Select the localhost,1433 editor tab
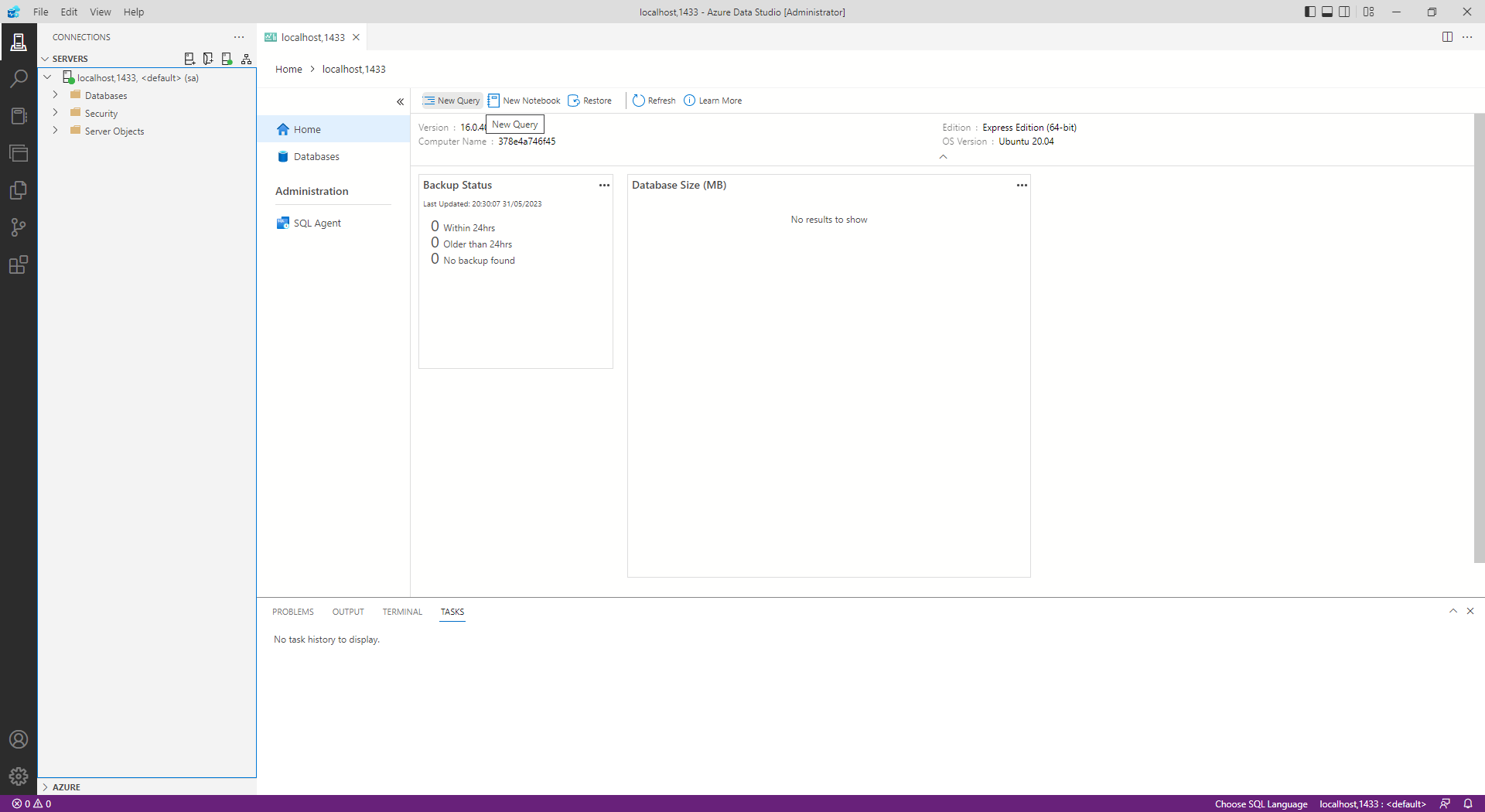 pyautogui.click(x=312, y=37)
